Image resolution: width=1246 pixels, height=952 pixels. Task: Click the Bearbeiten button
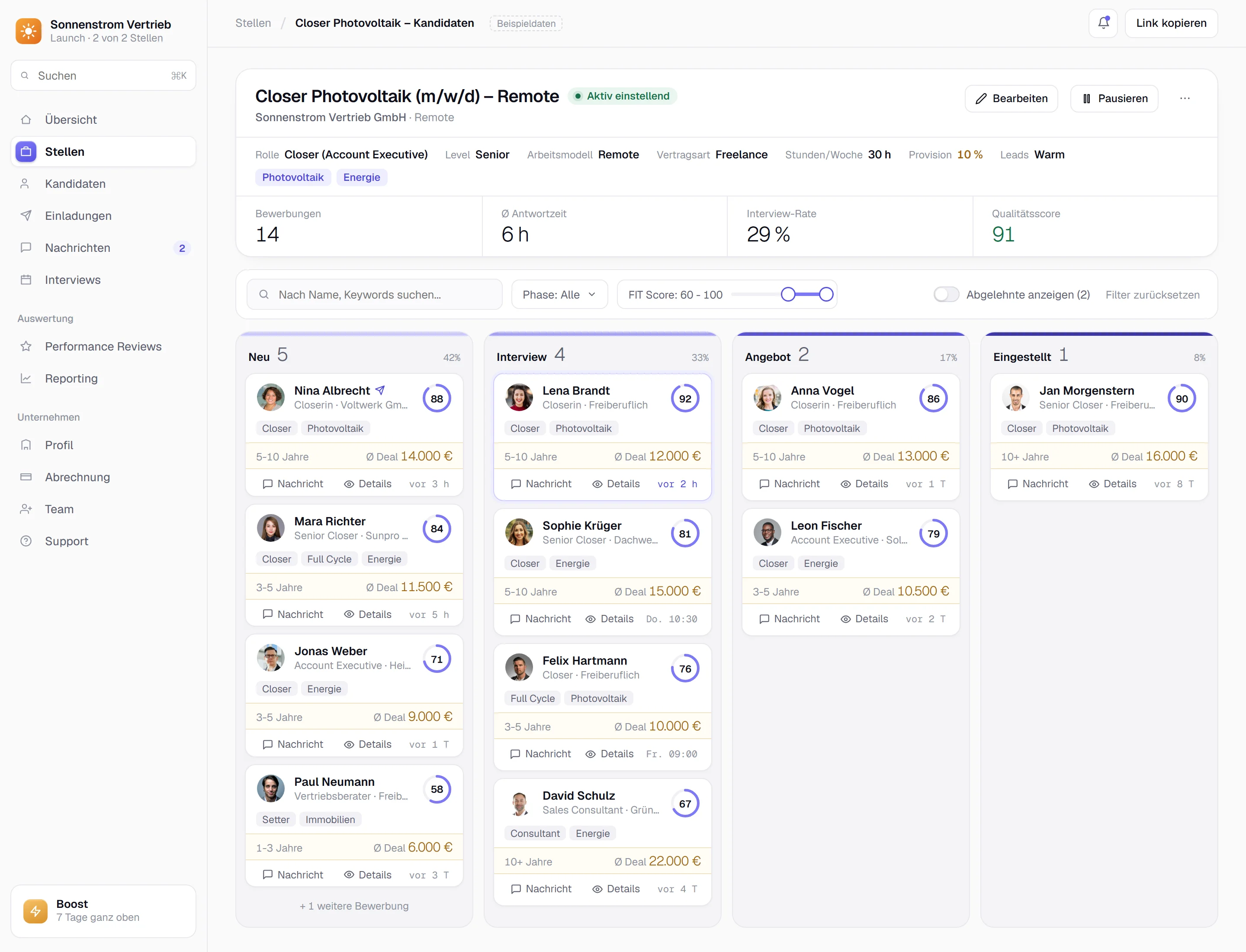pyautogui.click(x=1012, y=99)
